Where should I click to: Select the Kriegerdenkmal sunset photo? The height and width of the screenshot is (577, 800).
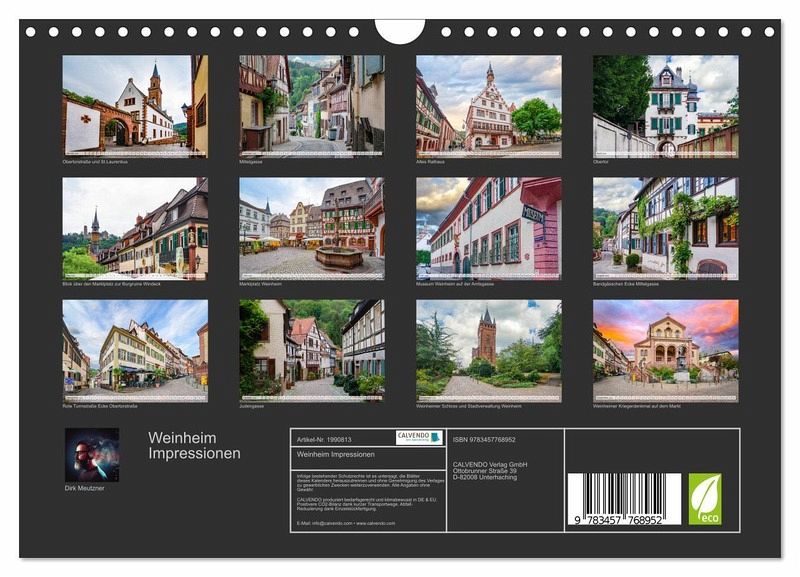coord(665,351)
